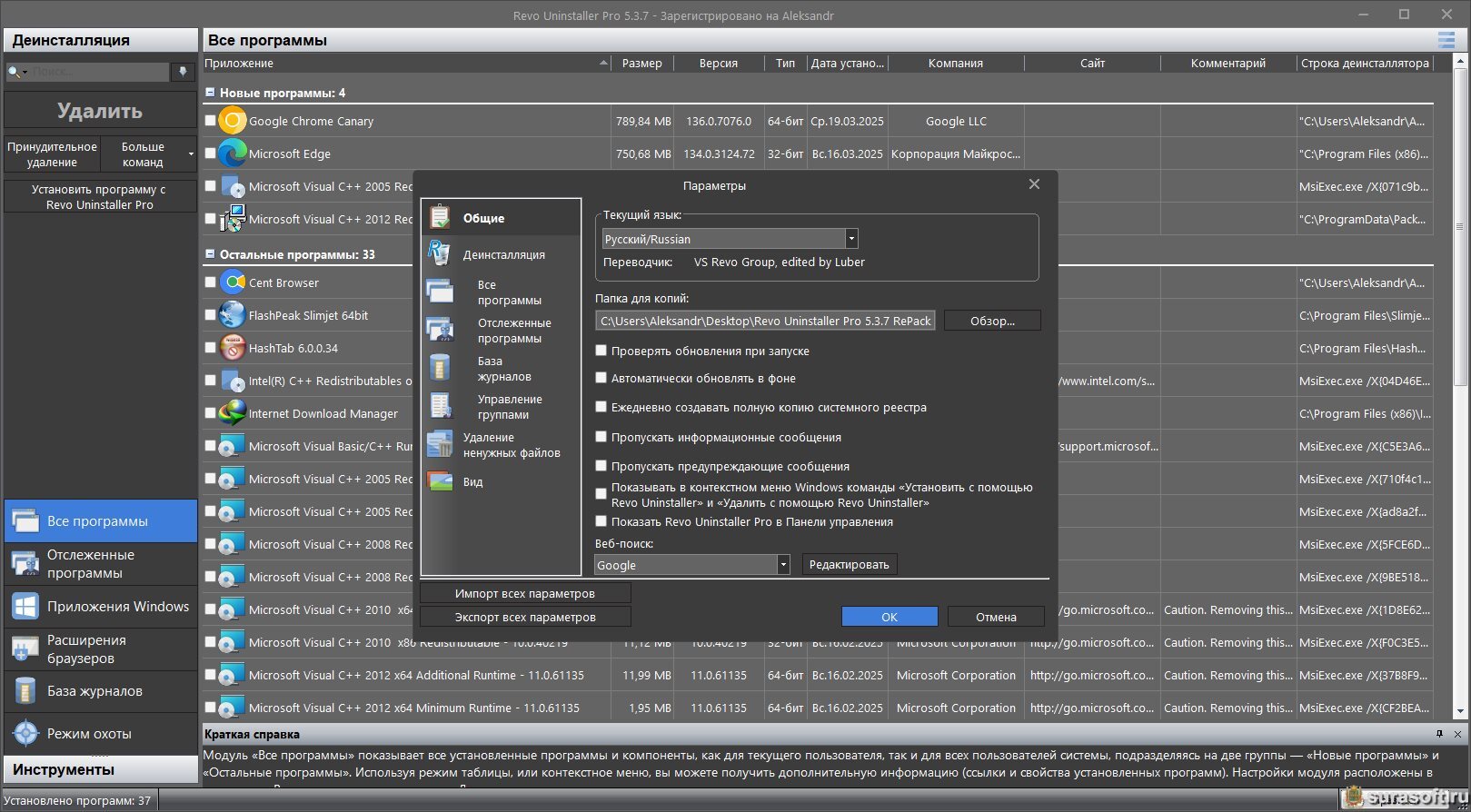Toggle Windows context menu commands checkbox
This screenshot has height=812, width=1471.
tap(601, 494)
